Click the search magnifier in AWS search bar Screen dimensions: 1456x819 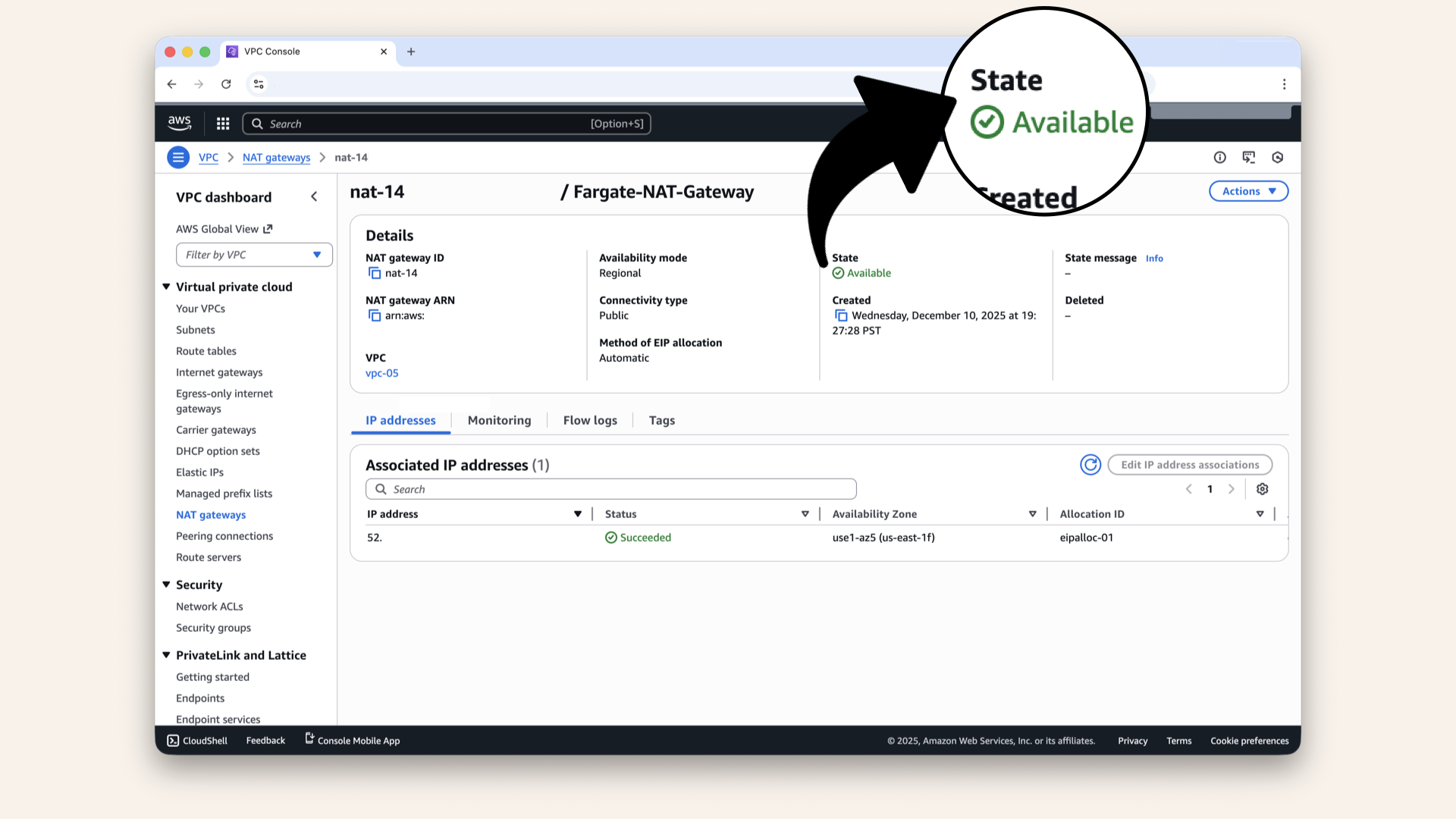click(x=257, y=124)
